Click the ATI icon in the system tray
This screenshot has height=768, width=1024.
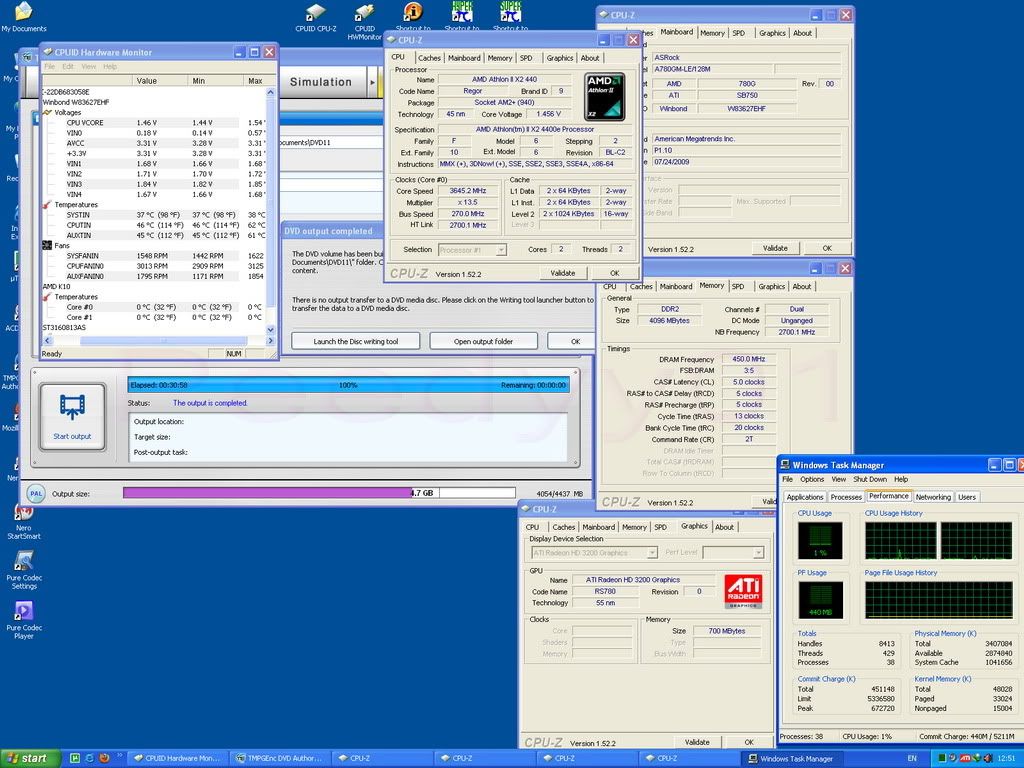[x=964, y=758]
